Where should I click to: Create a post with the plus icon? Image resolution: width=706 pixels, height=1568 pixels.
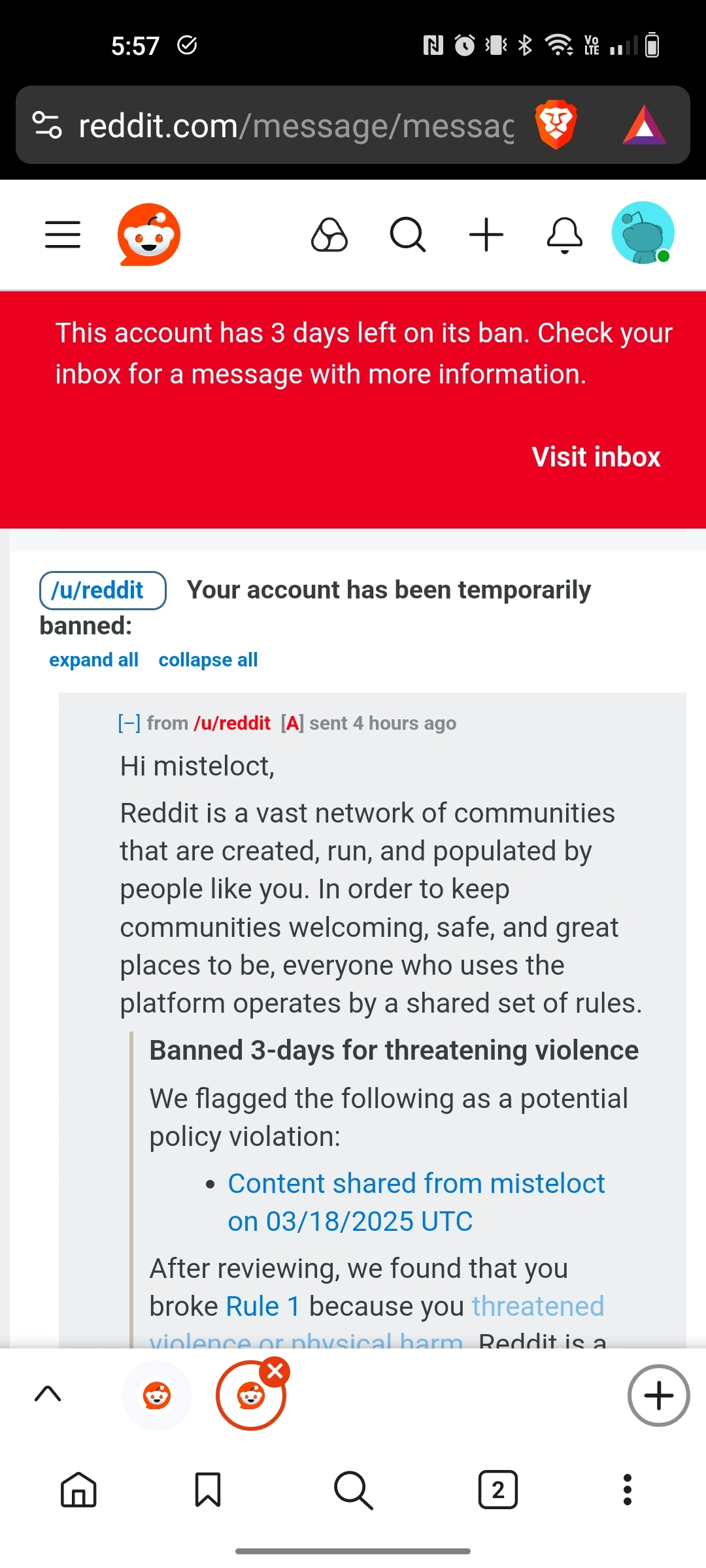click(x=486, y=235)
